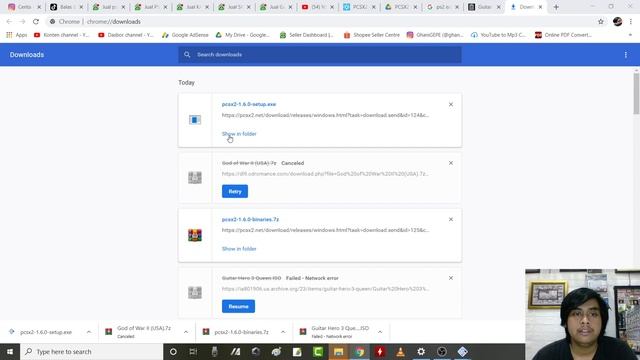Screen dimensions: 640x360
Task: Open Seller Dashboard bookmark
Action: pos(307,35)
